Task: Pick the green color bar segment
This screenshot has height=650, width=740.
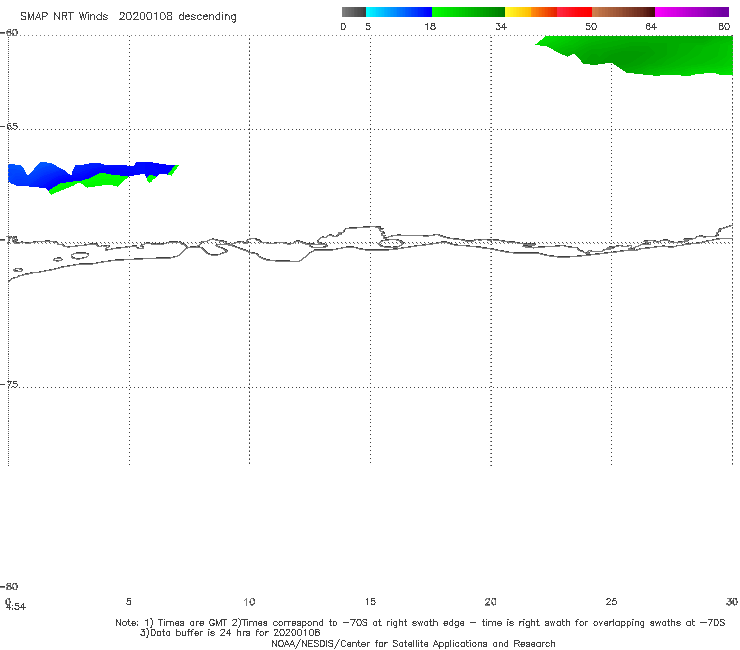Action: coord(468,12)
